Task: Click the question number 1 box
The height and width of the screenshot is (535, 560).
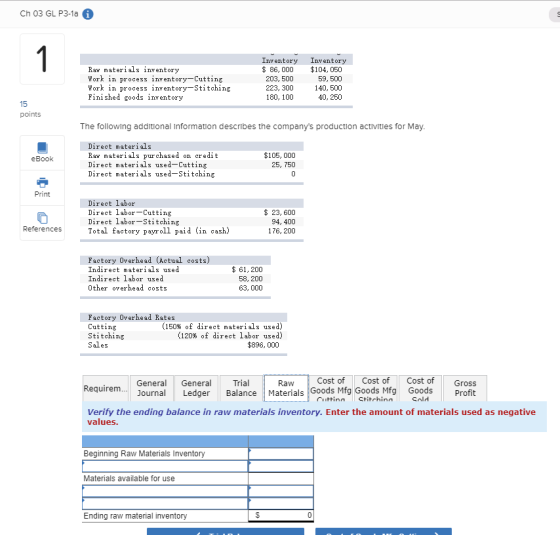Action: pos(42,59)
